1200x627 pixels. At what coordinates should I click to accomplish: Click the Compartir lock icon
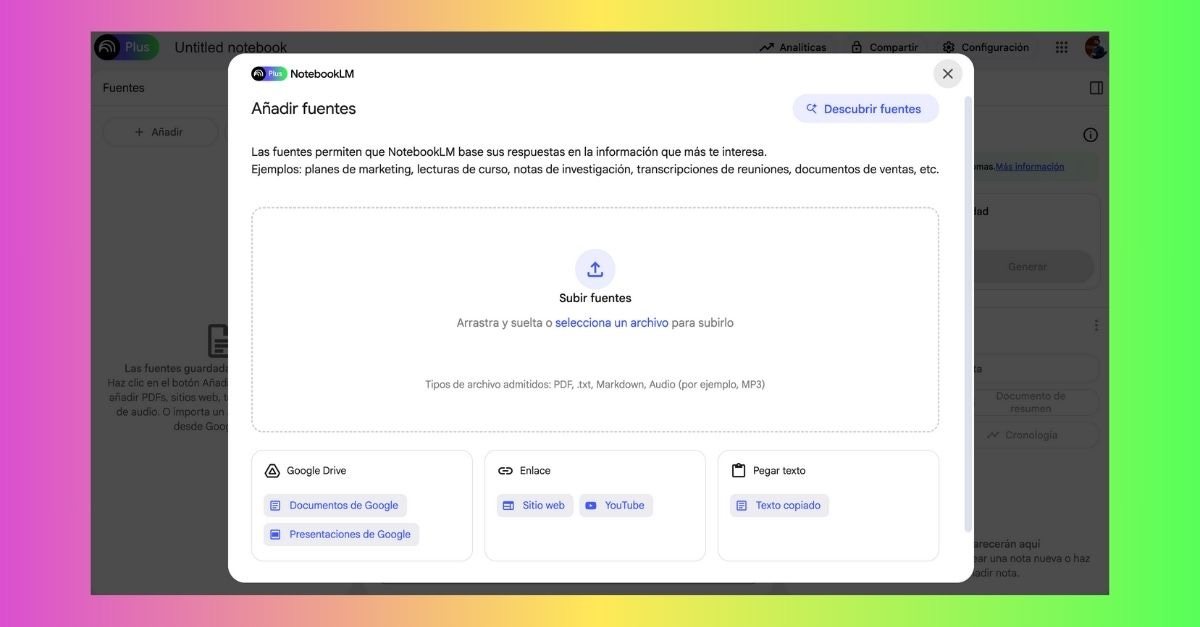click(x=856, y=47)
